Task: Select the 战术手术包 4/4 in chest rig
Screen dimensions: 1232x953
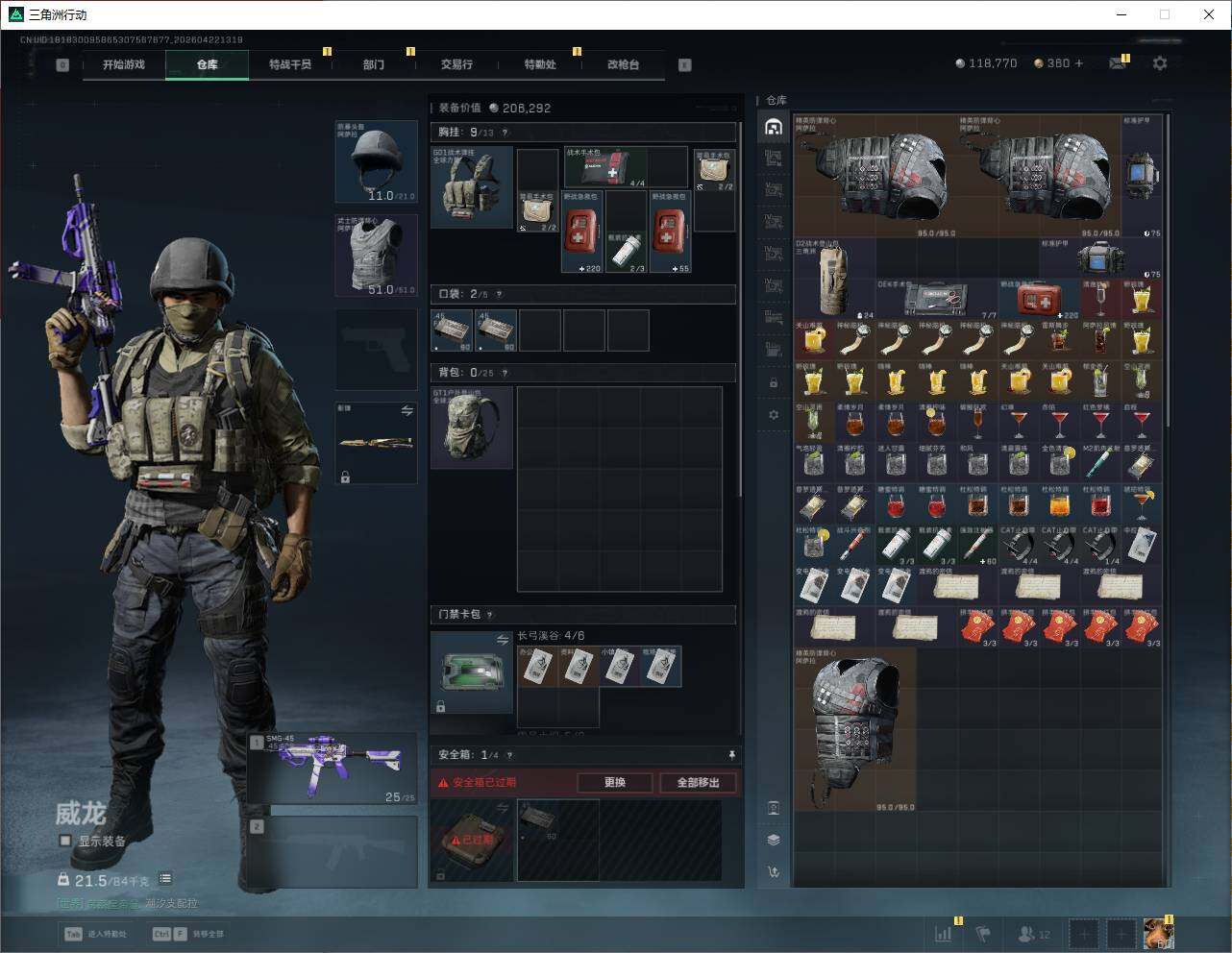Action: (605, 167)
